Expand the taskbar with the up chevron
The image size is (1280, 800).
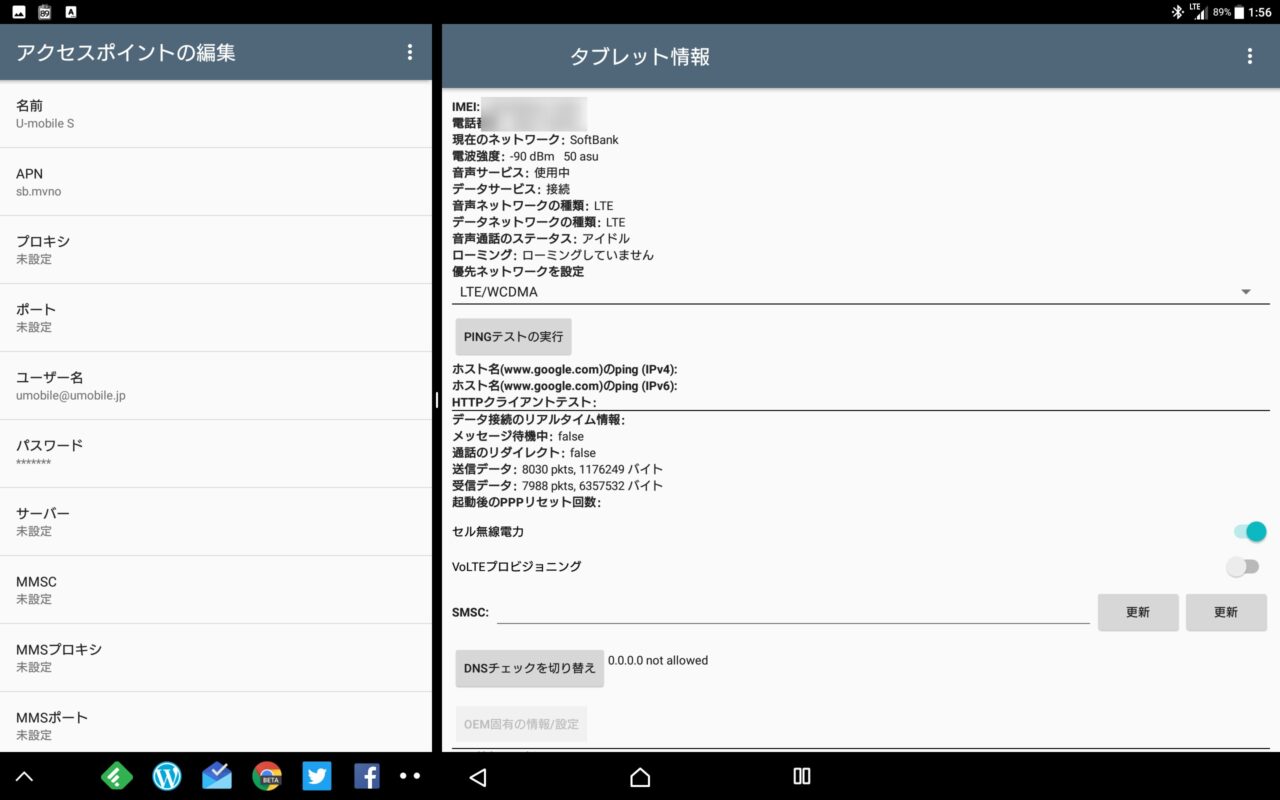(25, 776)
